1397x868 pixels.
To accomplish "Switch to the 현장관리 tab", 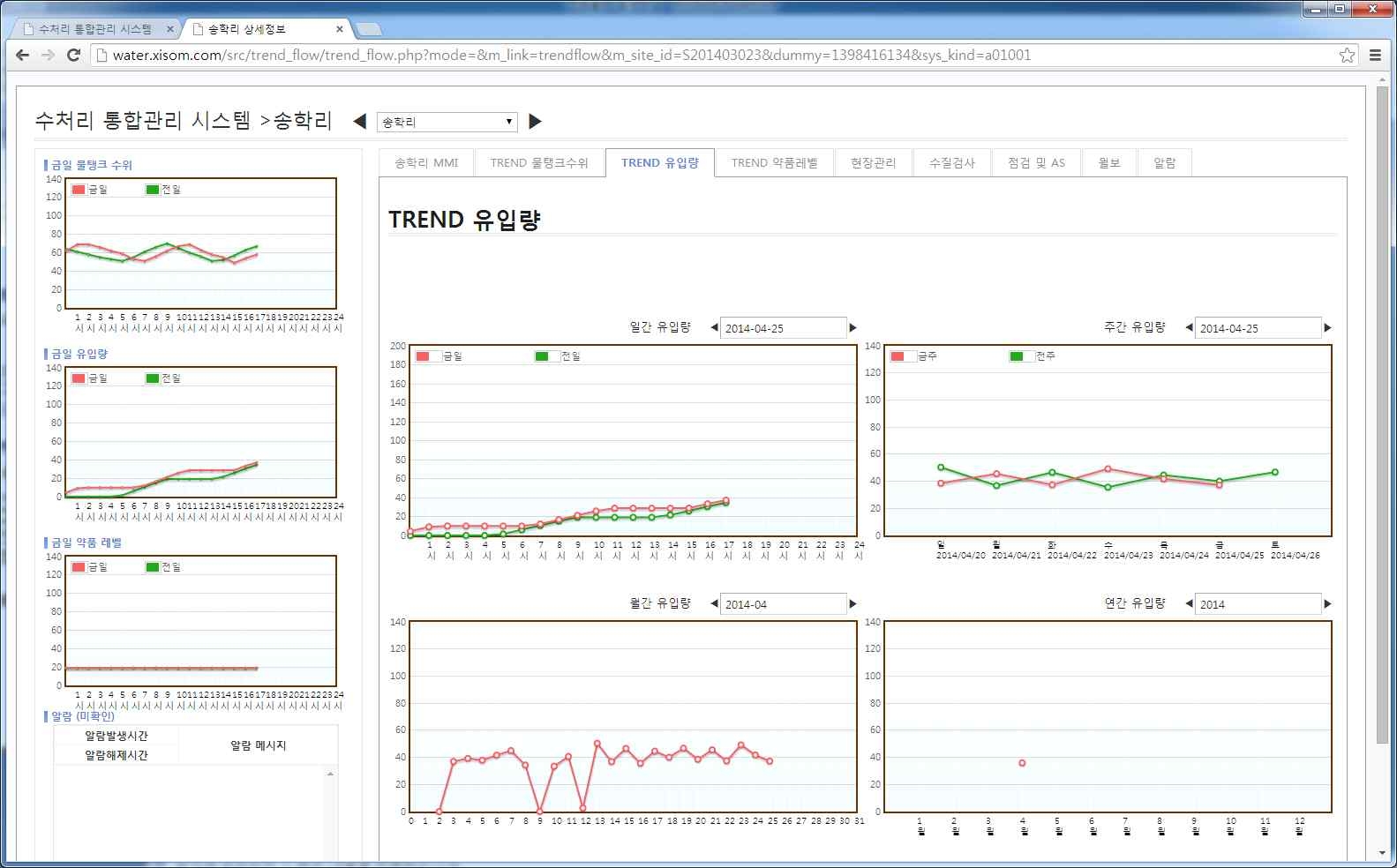I will click(874, 163).
